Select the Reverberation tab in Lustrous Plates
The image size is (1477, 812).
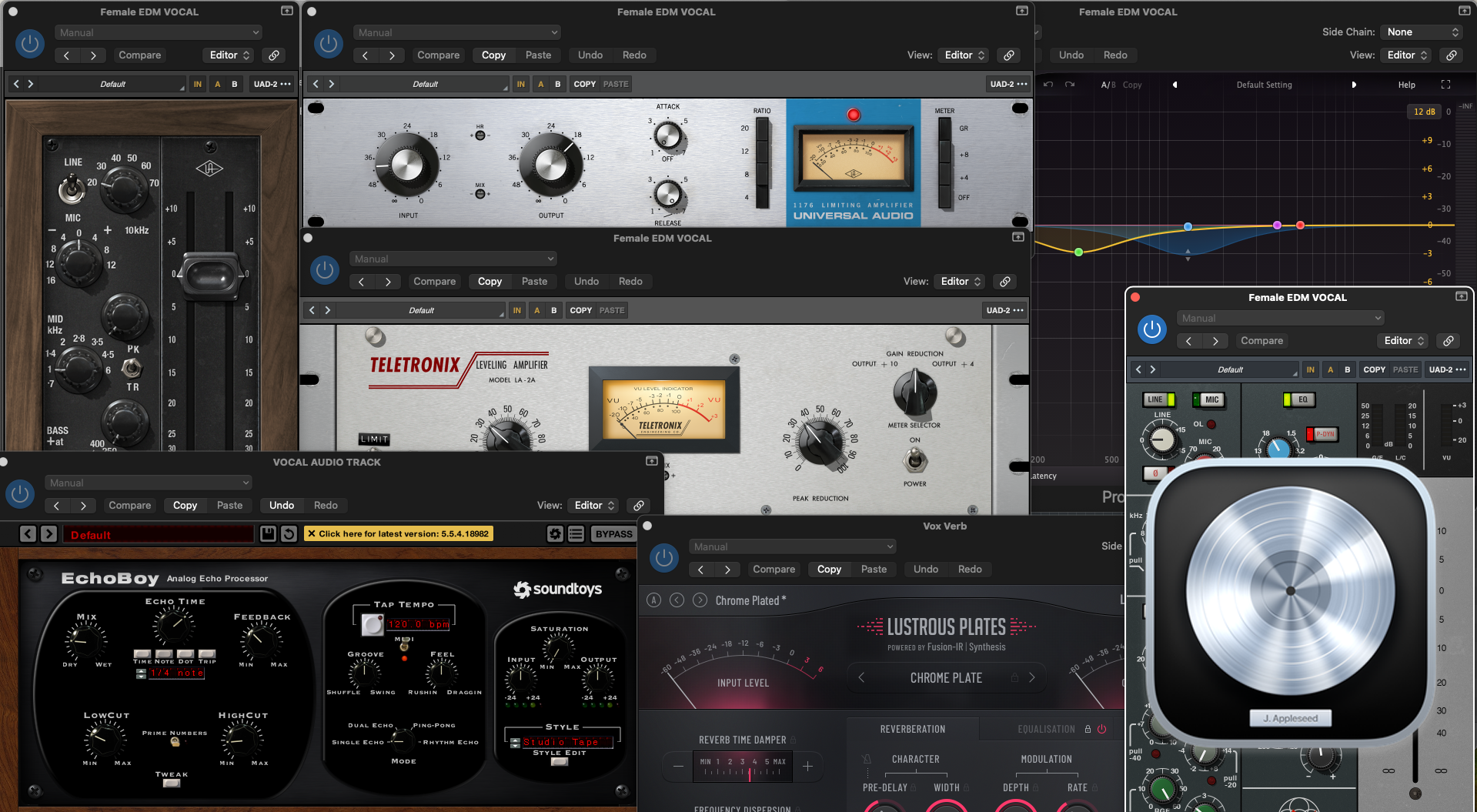click(912, 729)
